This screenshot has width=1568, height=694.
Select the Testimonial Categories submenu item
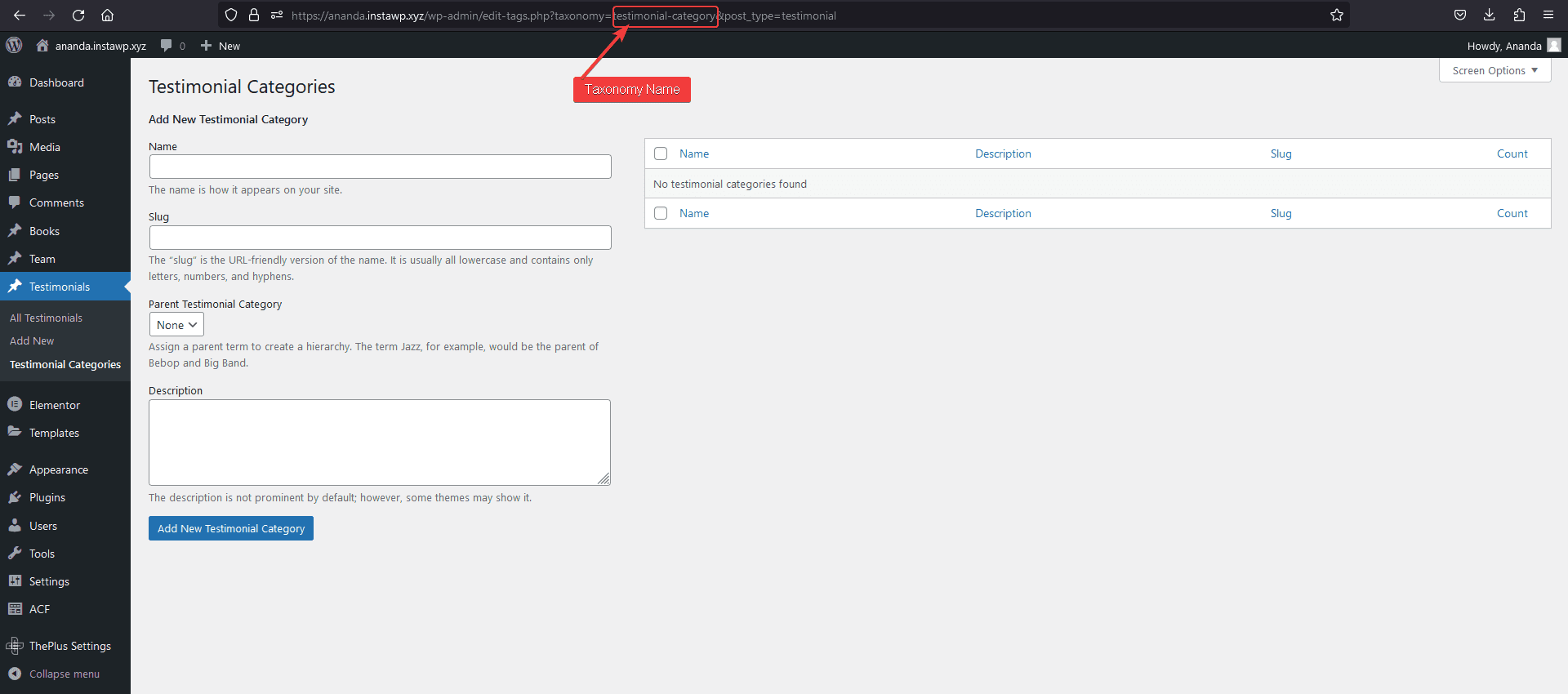65,364
